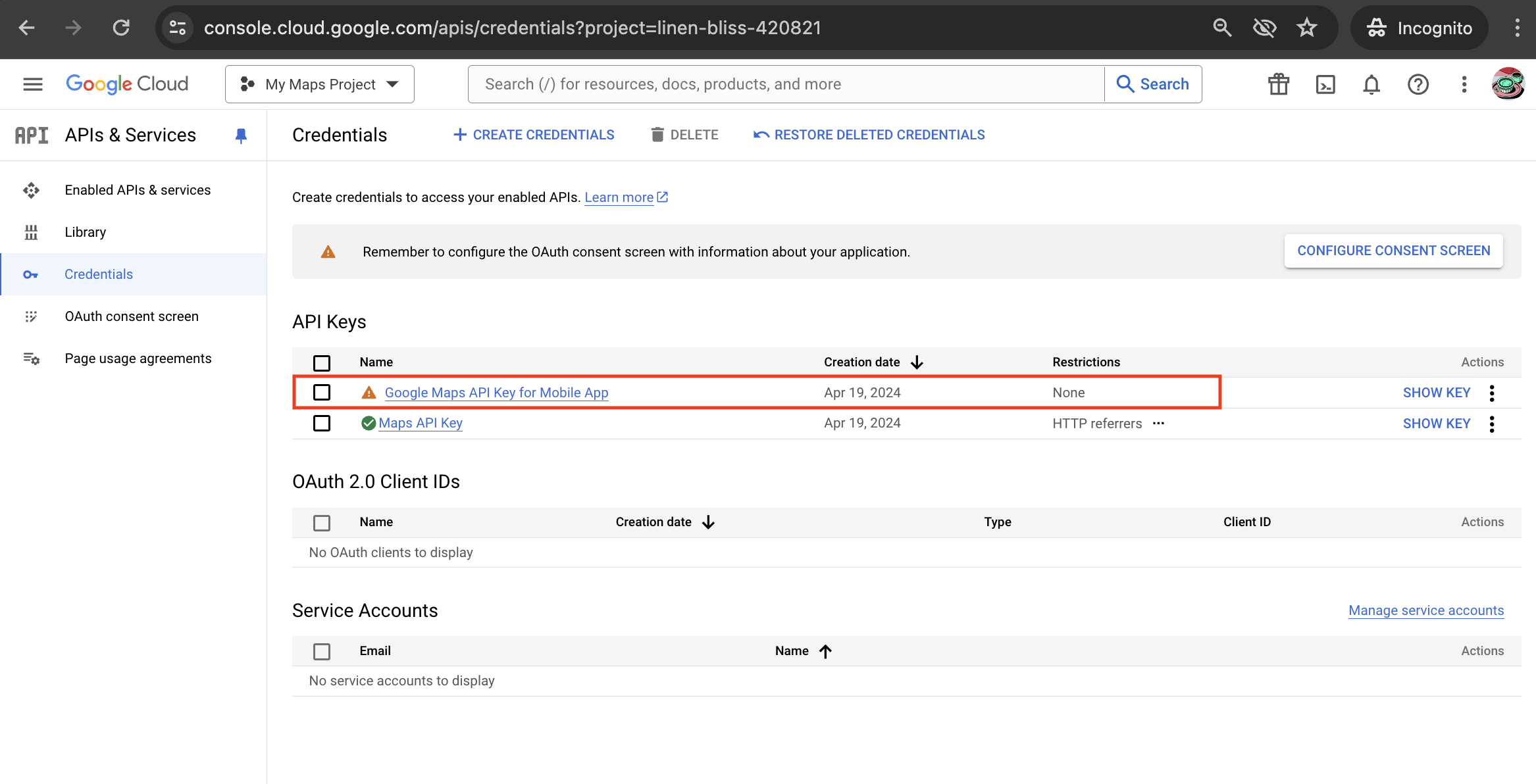Click the API Keys Restrictions column header
Viewport: 1536px width, 784px height.
(x=1086, y=362)
